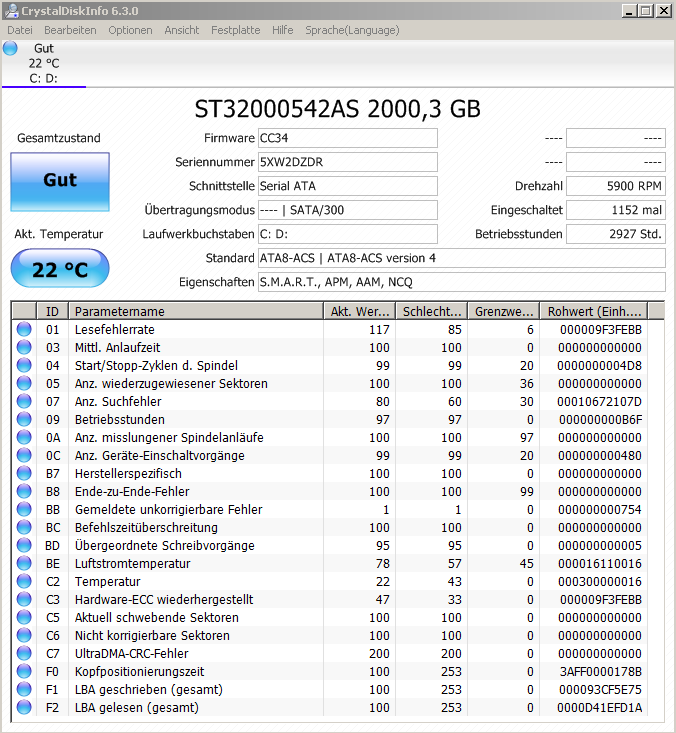Open the Sprache(Language) menu
676x733 pixels.
click(352, 30)
